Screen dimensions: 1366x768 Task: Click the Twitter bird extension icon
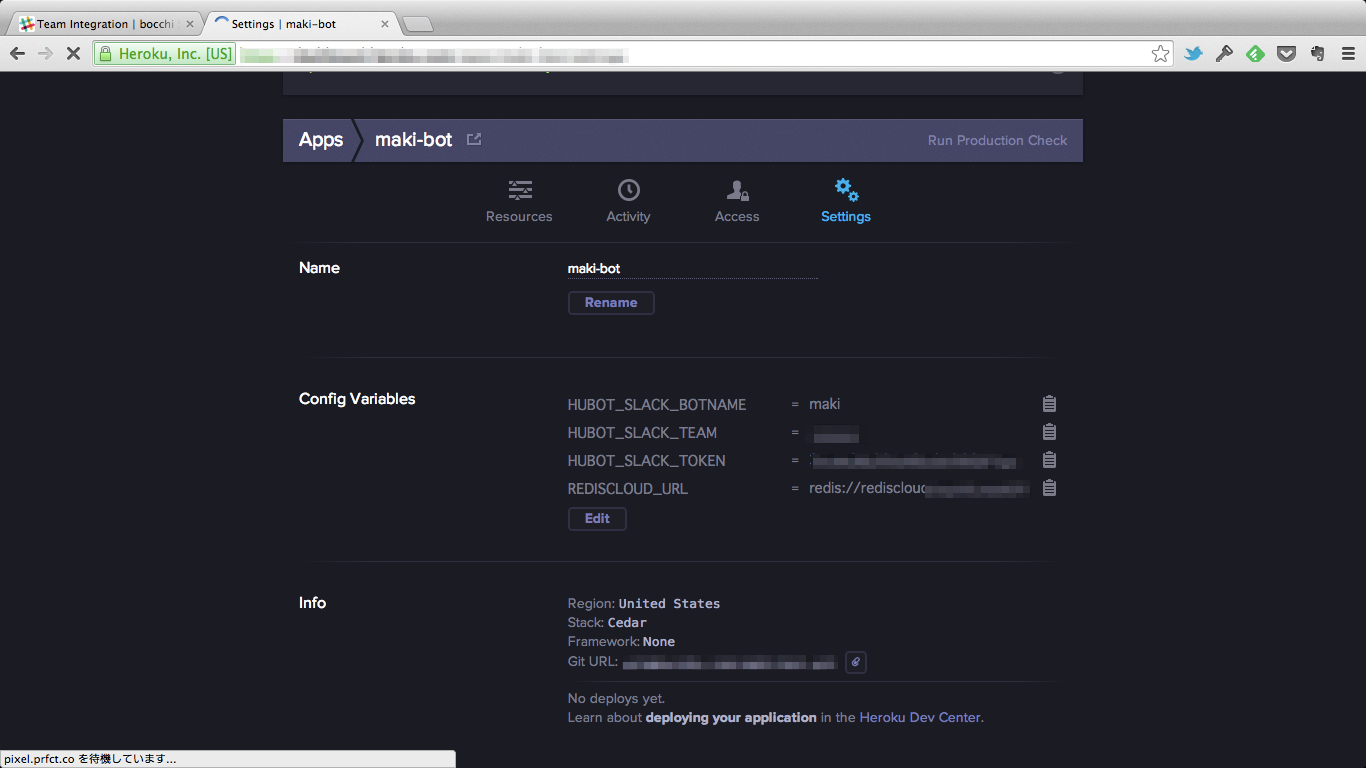click(1193, 54)
